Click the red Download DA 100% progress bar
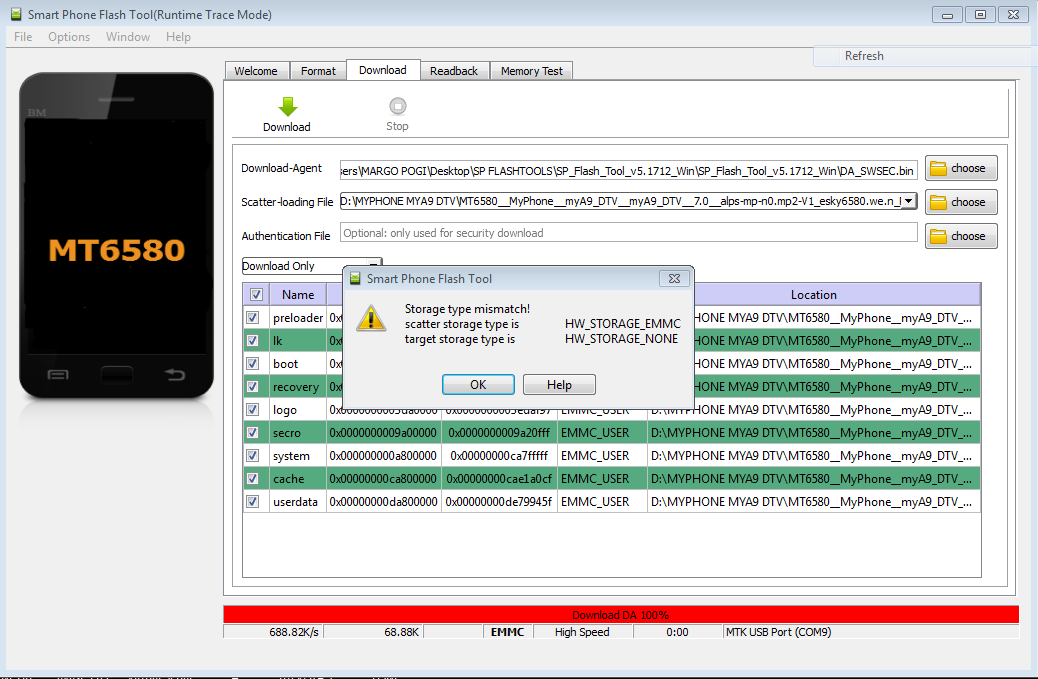The height and width of the screenshot is (679, 1038). 621,615
